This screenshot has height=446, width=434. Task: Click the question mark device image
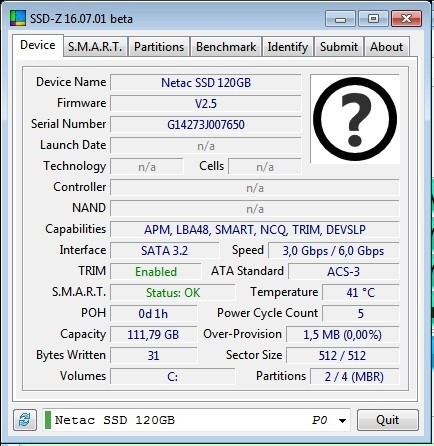(x=355, y=119)
